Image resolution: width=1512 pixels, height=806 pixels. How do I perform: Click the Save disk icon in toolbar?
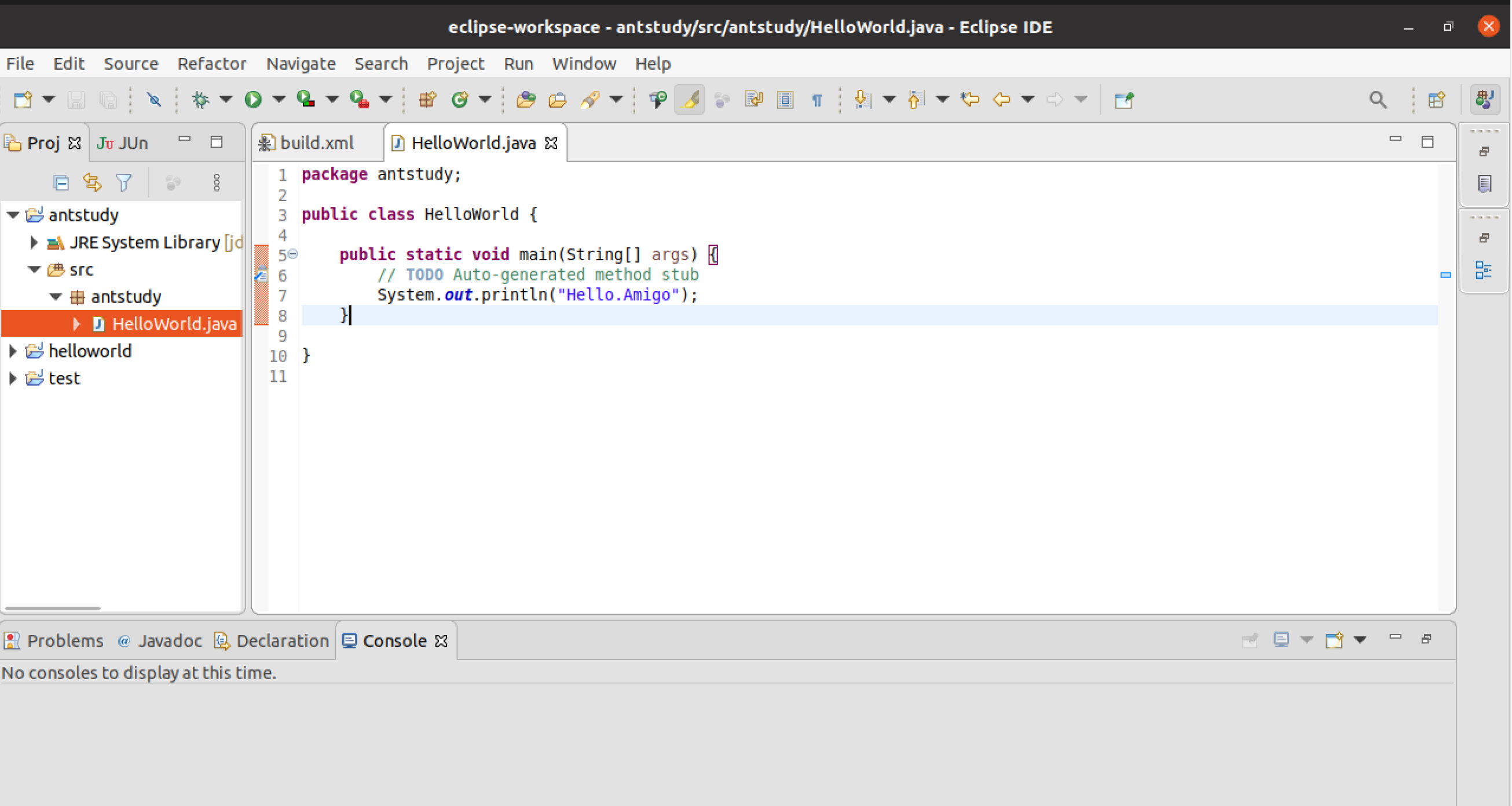[76, 99]
